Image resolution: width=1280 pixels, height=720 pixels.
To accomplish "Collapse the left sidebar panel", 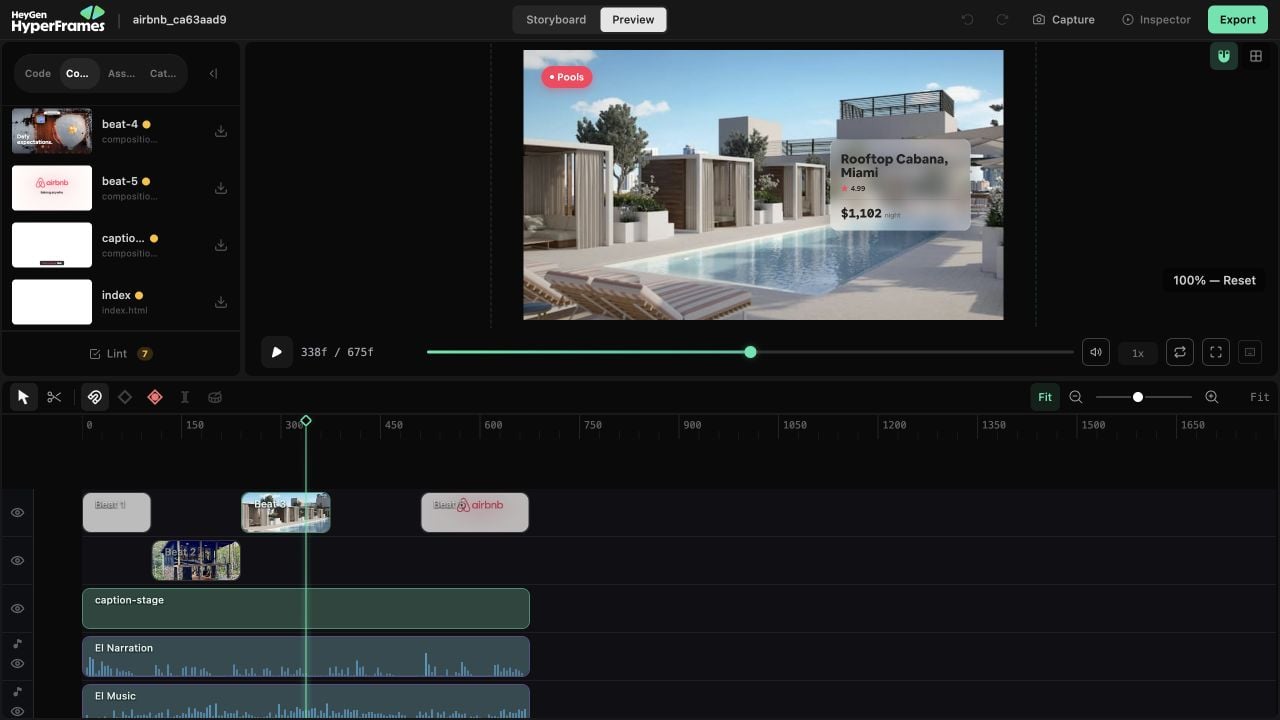I will pyautogui.click(x=213, y=73).
